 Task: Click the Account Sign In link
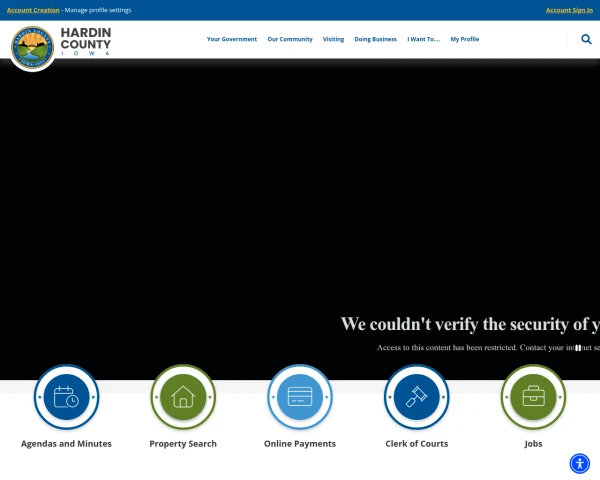pyautogui.click(x=569, y=10)
